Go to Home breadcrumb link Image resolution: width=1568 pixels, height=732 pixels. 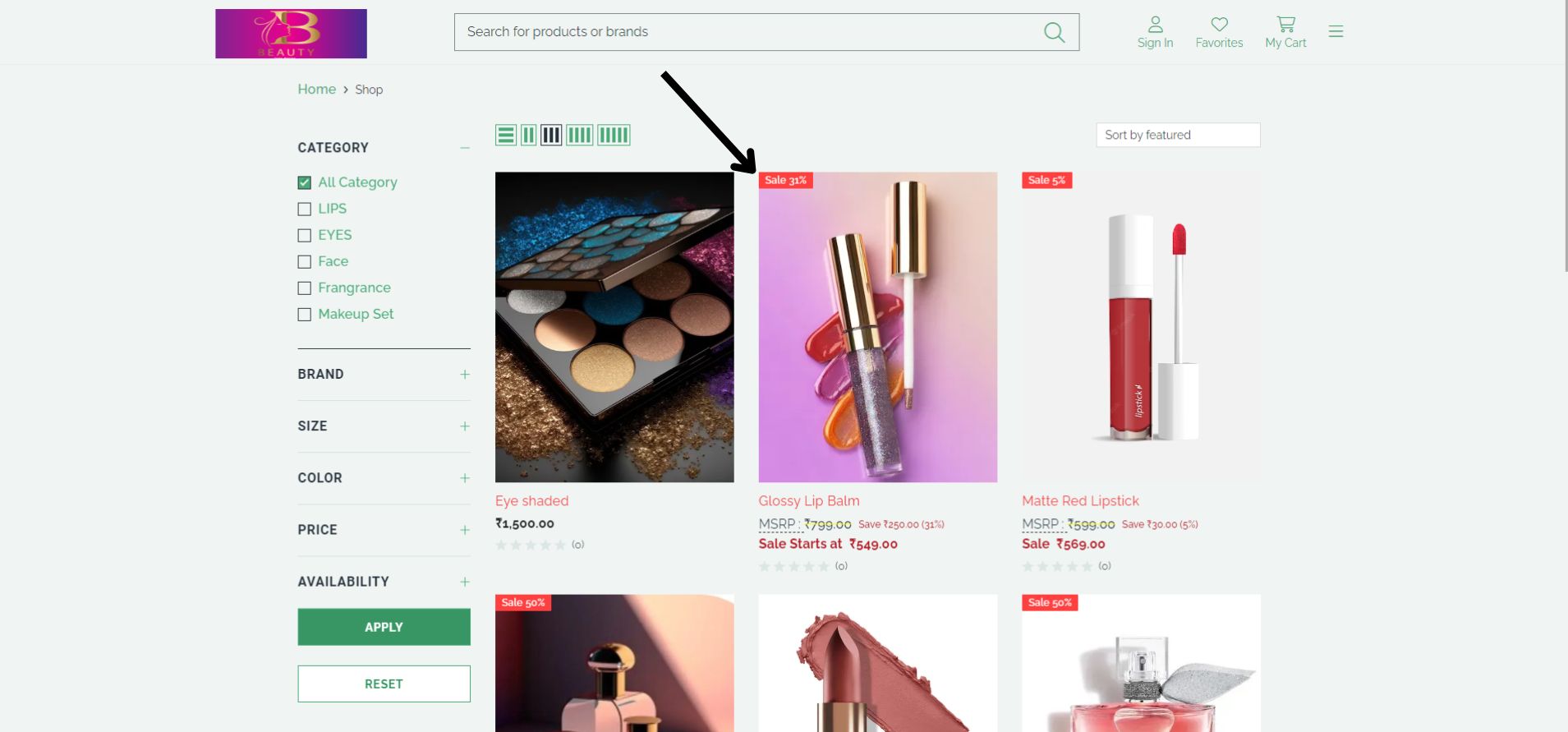[x=316, y=89]
